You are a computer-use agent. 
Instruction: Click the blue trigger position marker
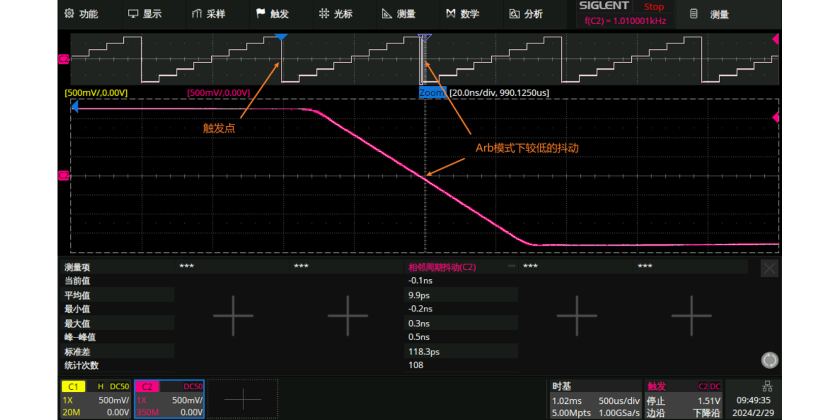pos(281,36)
